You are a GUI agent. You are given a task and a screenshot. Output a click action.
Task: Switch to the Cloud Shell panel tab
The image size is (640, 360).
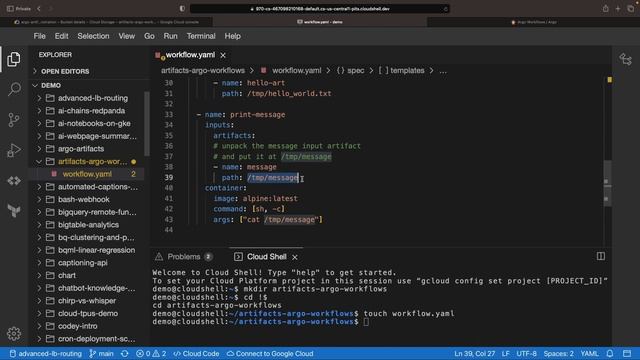(x=266, y=257)
